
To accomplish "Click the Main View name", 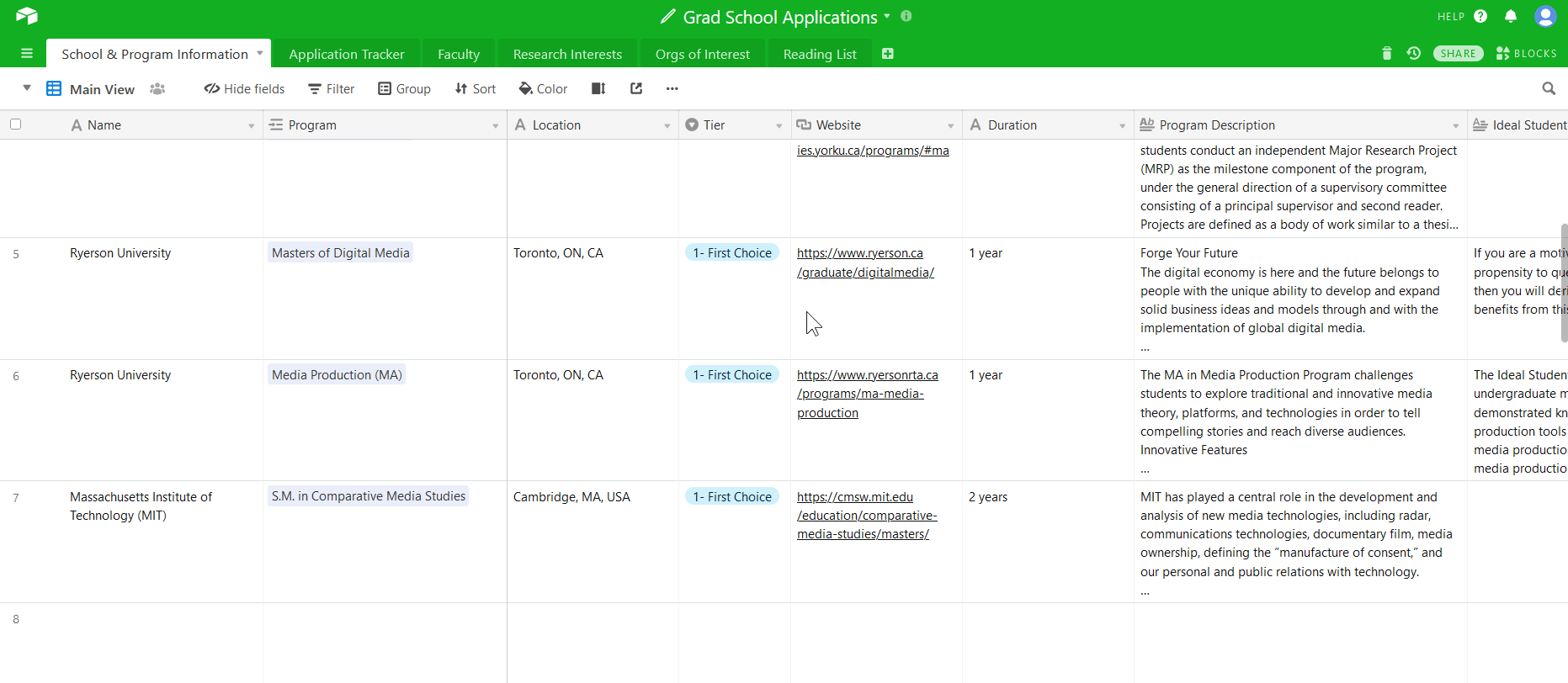I will pyautogui.click(x=102, y=89).
